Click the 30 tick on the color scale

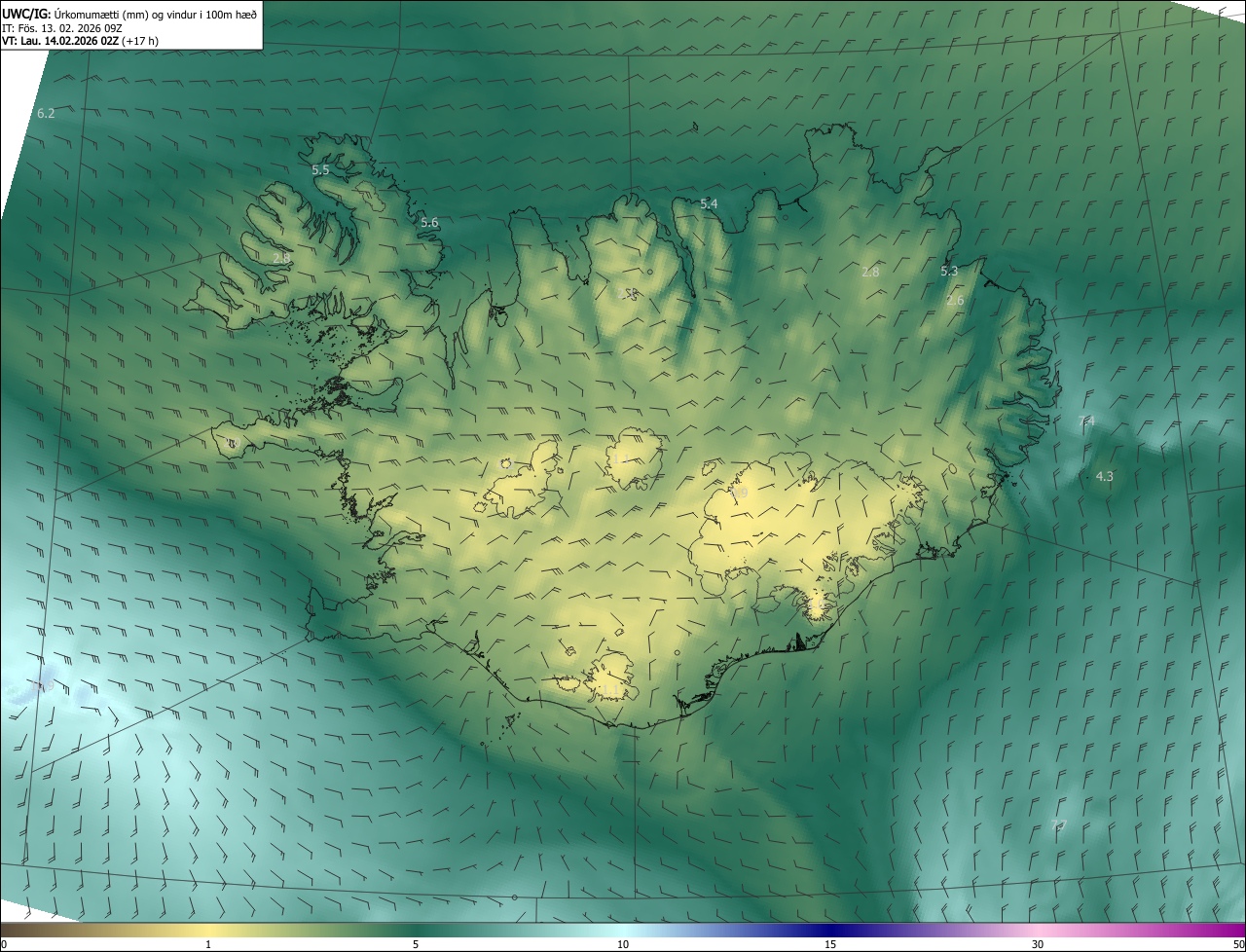1038,944
